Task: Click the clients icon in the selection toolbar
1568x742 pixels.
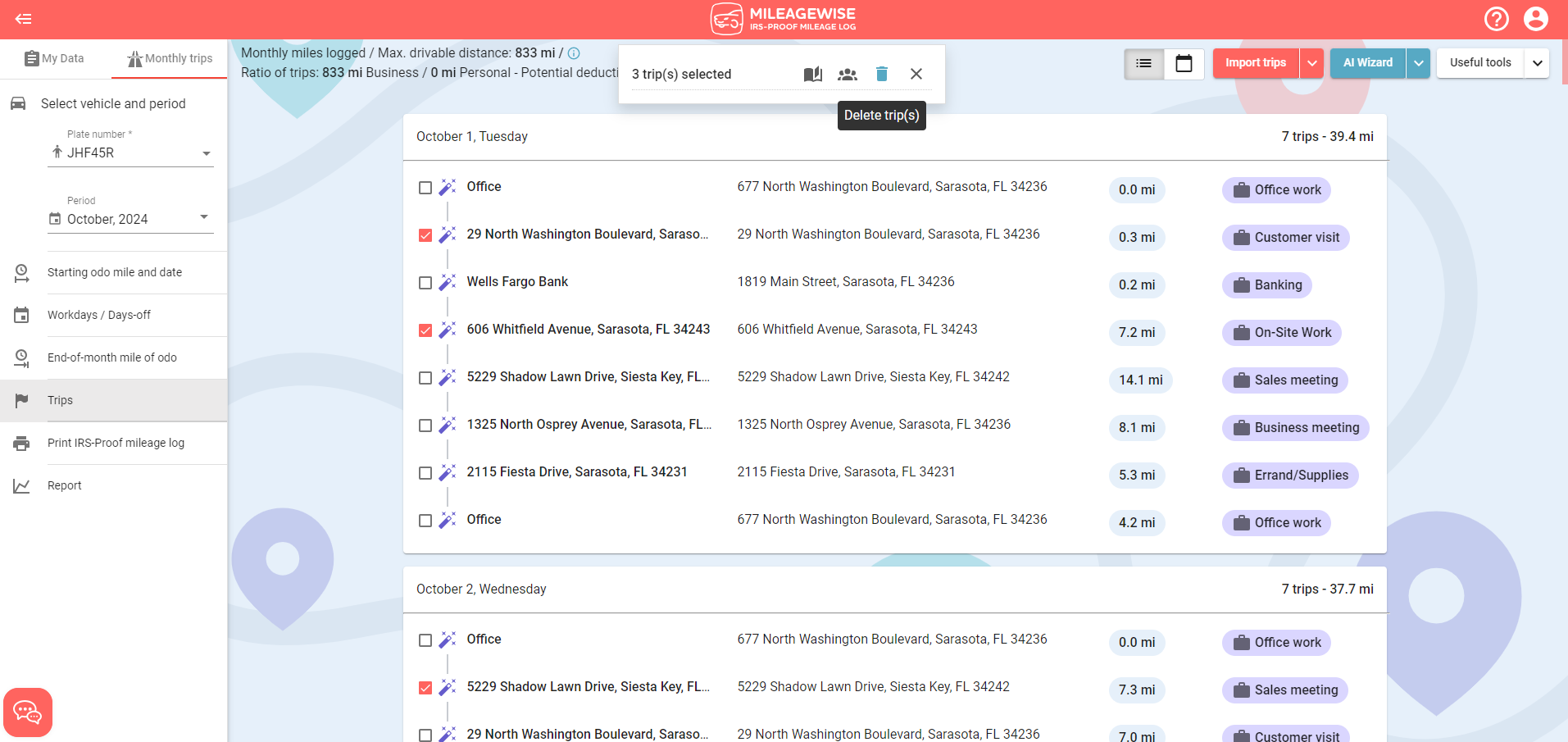Action: coord(847,74)
